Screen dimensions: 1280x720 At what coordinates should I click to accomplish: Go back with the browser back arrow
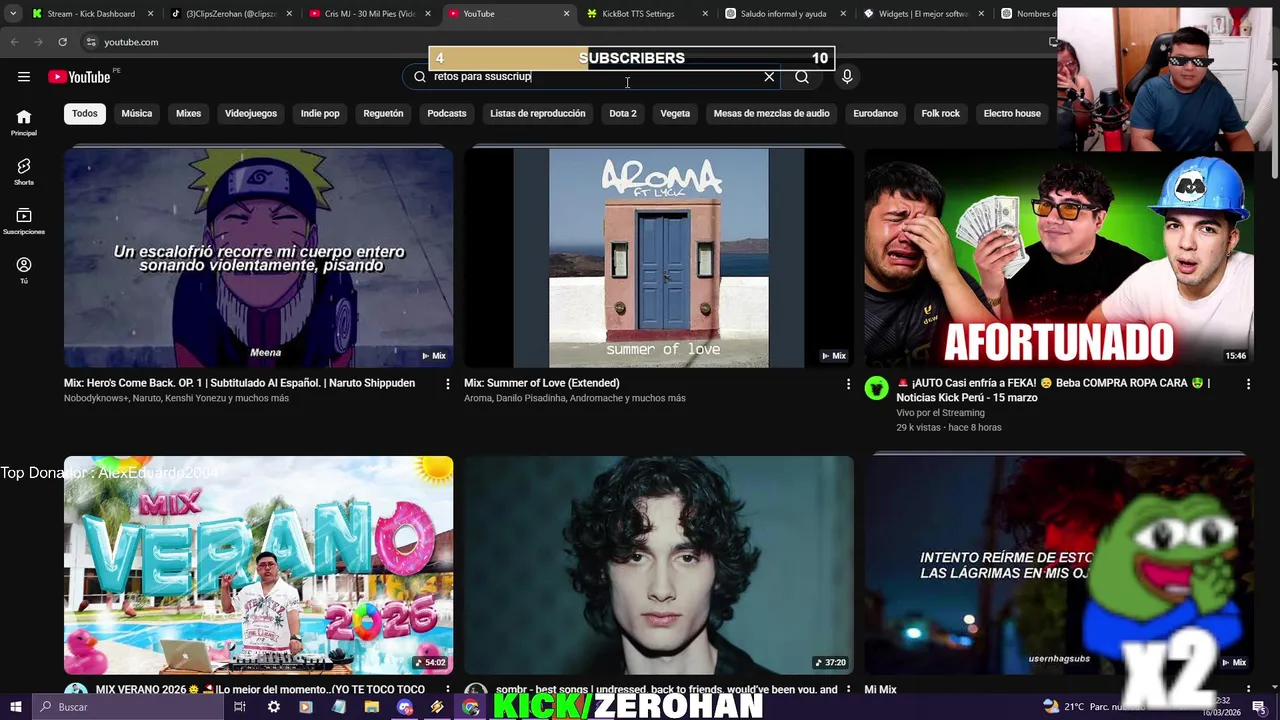pos(14,42)
